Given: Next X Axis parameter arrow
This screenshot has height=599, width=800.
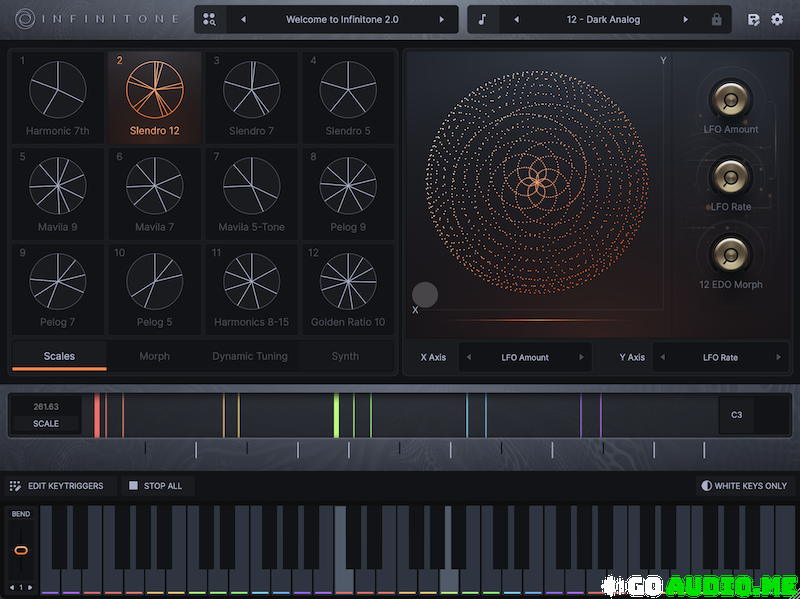Looking at the screenshot, I should (x=581, y=357).
